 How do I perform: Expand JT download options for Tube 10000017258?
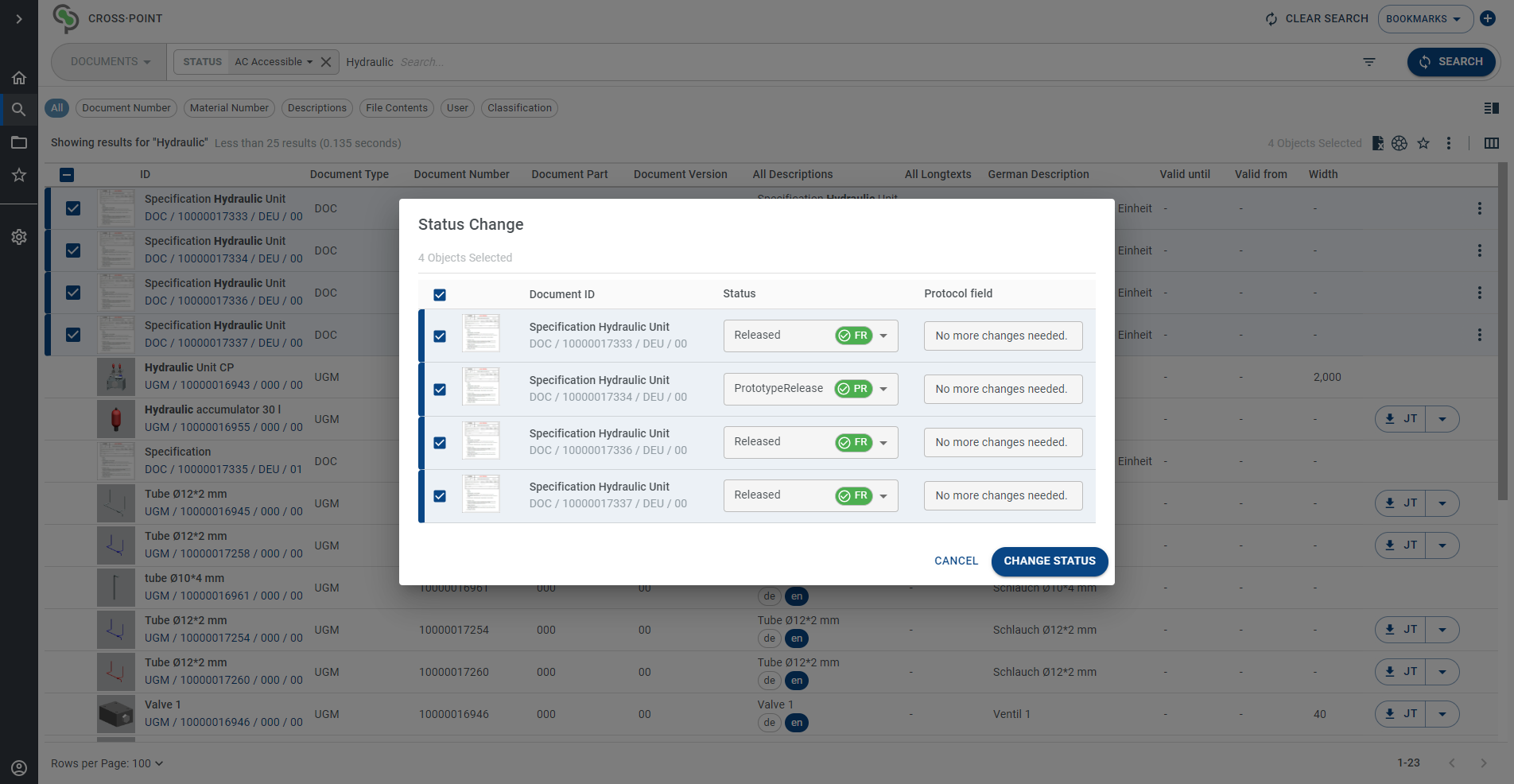pyautogui.click(x=1442, y=545)
